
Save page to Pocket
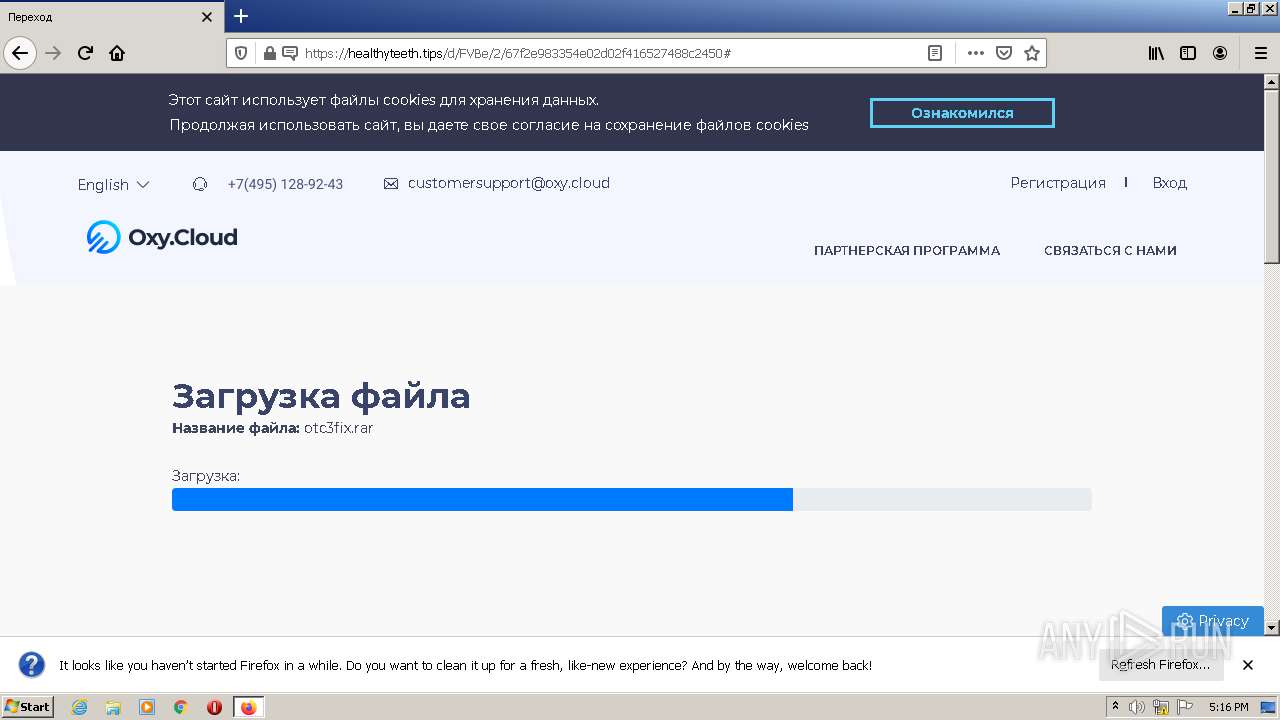pos(1004,53)
